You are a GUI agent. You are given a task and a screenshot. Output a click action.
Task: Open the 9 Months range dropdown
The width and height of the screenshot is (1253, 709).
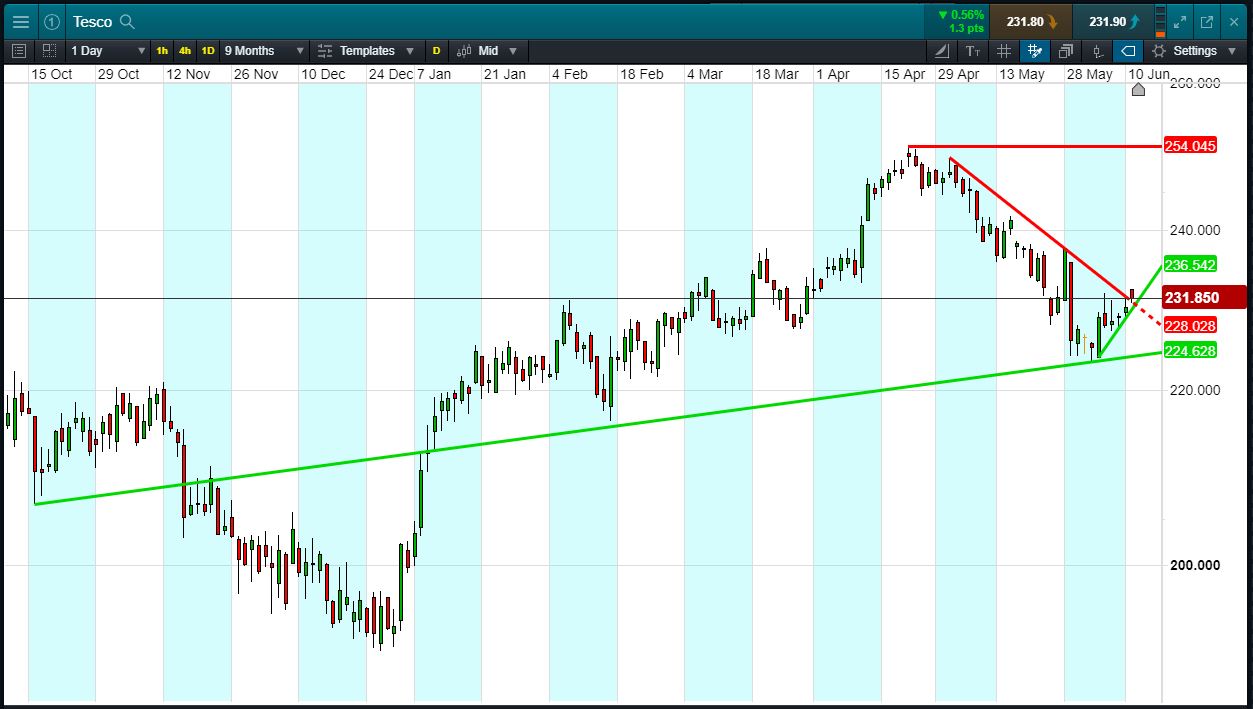click(264, 51)
